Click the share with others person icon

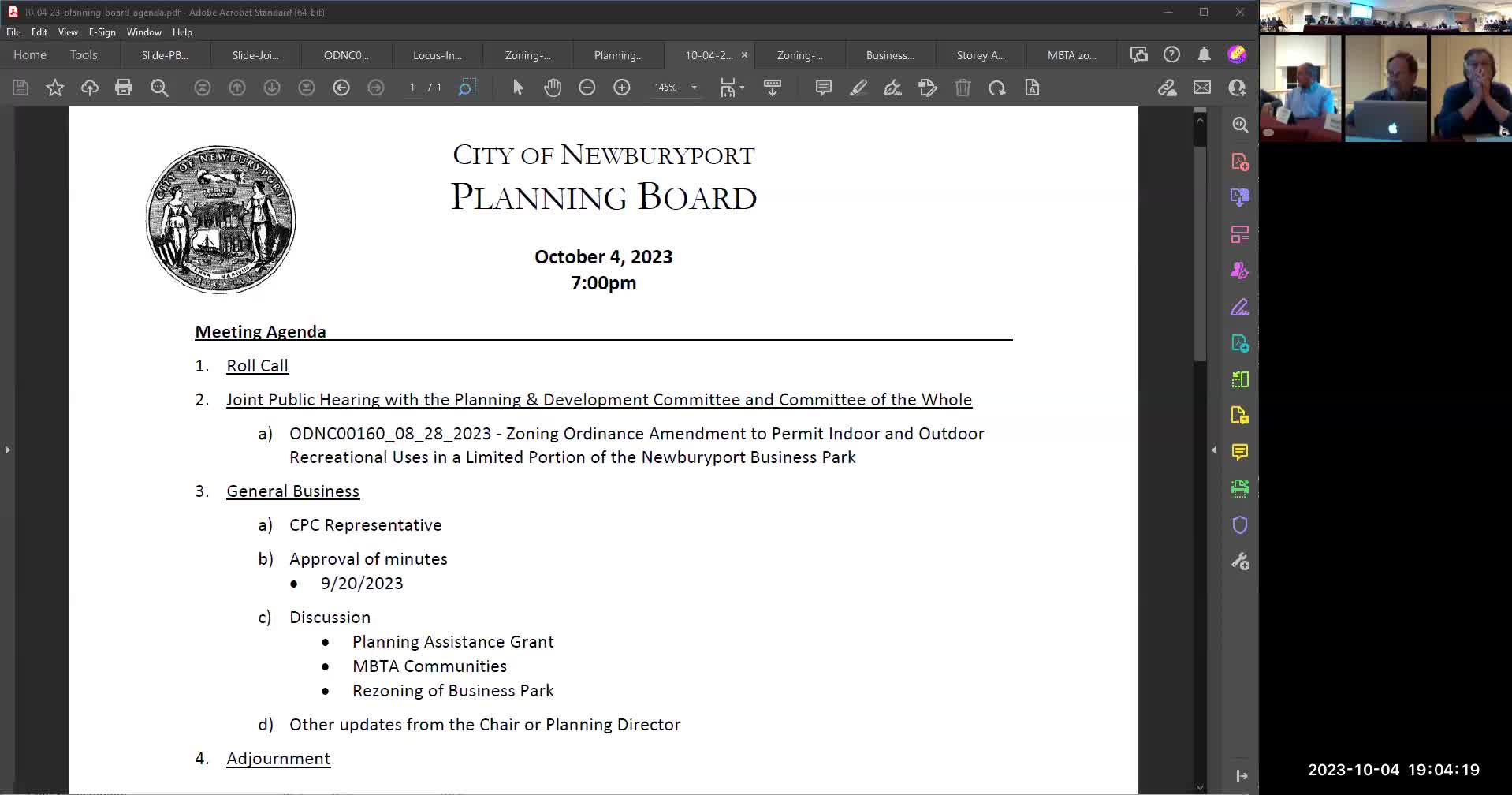pos(1237,88)
